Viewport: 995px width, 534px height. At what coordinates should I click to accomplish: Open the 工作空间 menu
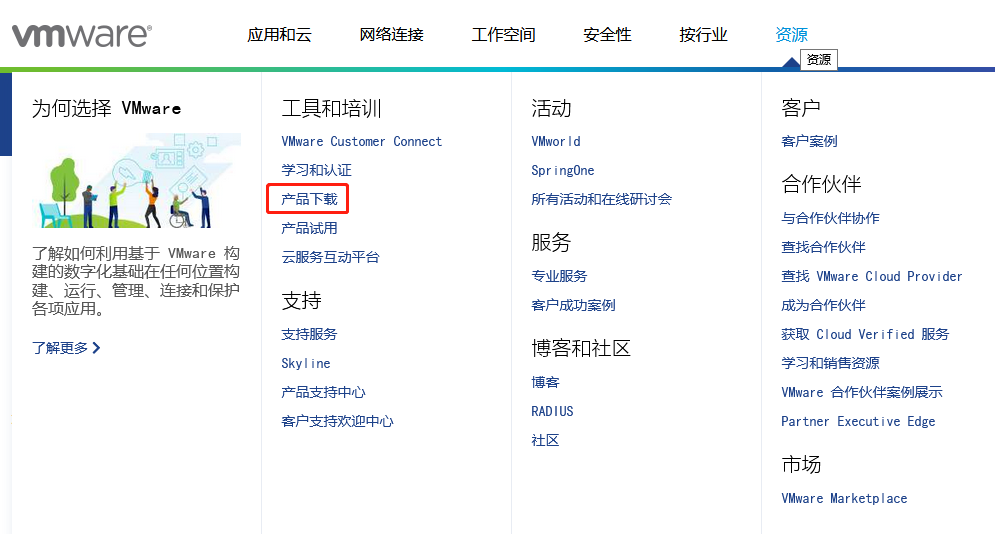point(503,35)
